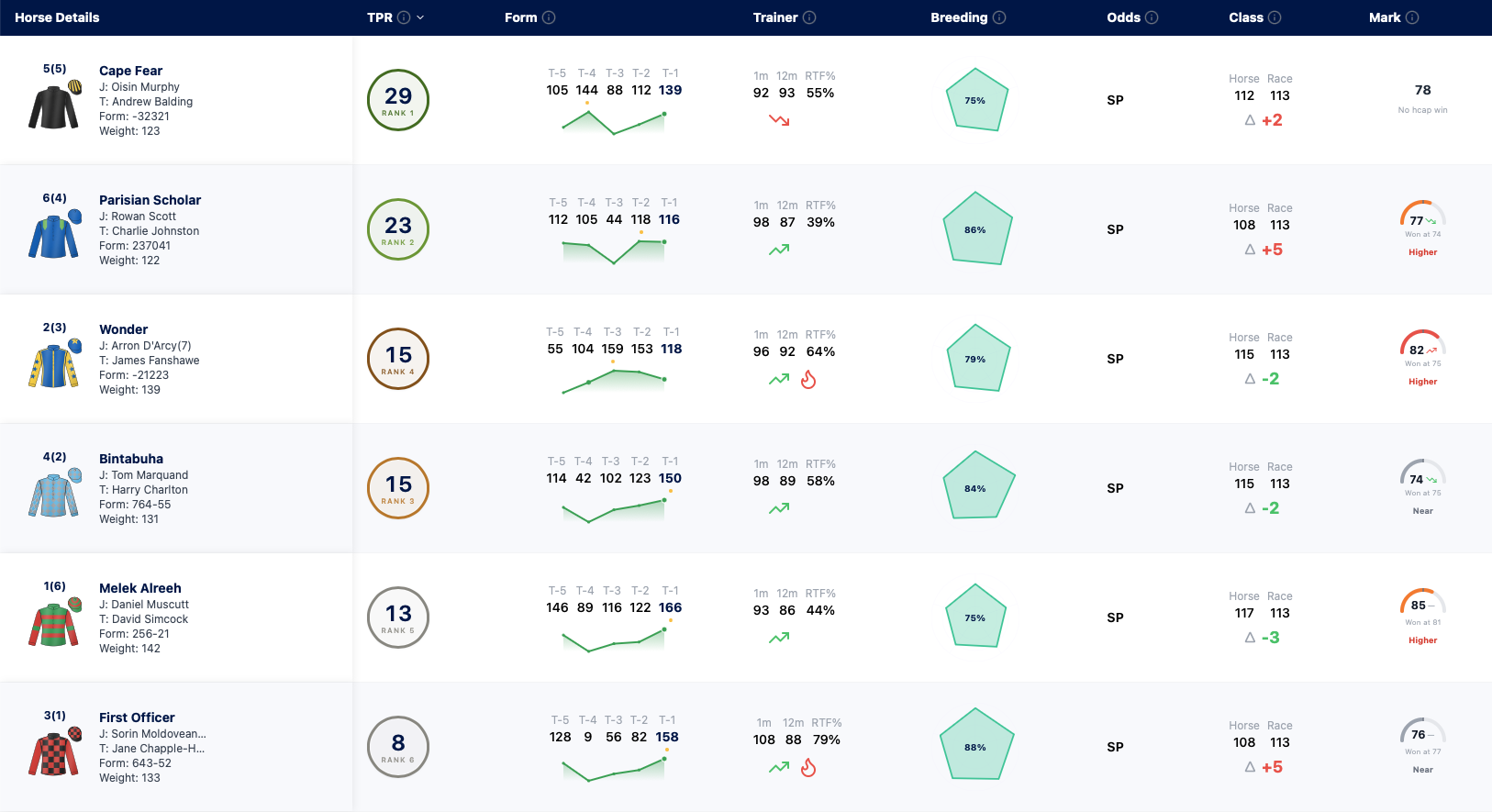This screenshot has height=812, width=1492.
Task: Click Cape Fear's red downward trend icon
Action: tap(779, 120)
